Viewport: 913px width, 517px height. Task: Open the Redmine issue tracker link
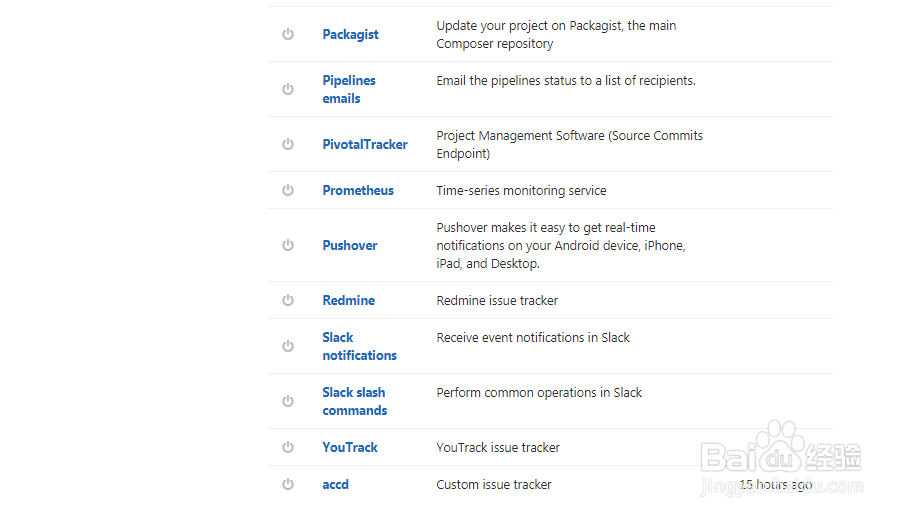click(x=349, y=300)
